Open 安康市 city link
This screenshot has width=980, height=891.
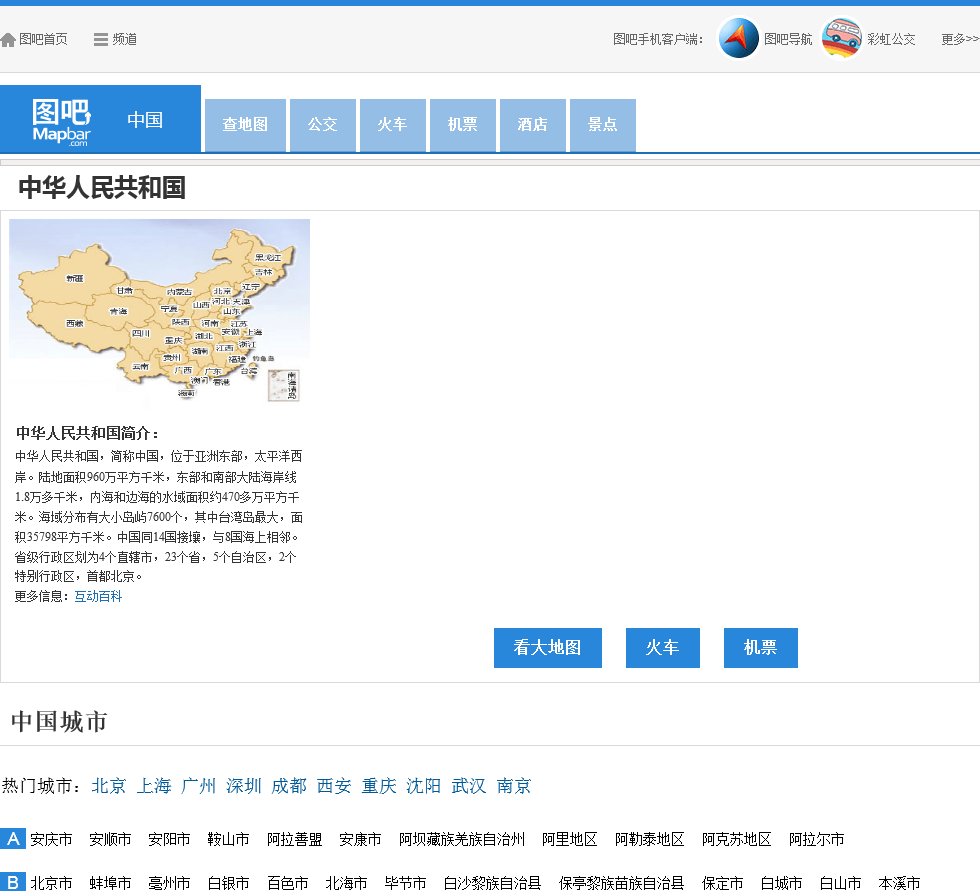[360, 839]
